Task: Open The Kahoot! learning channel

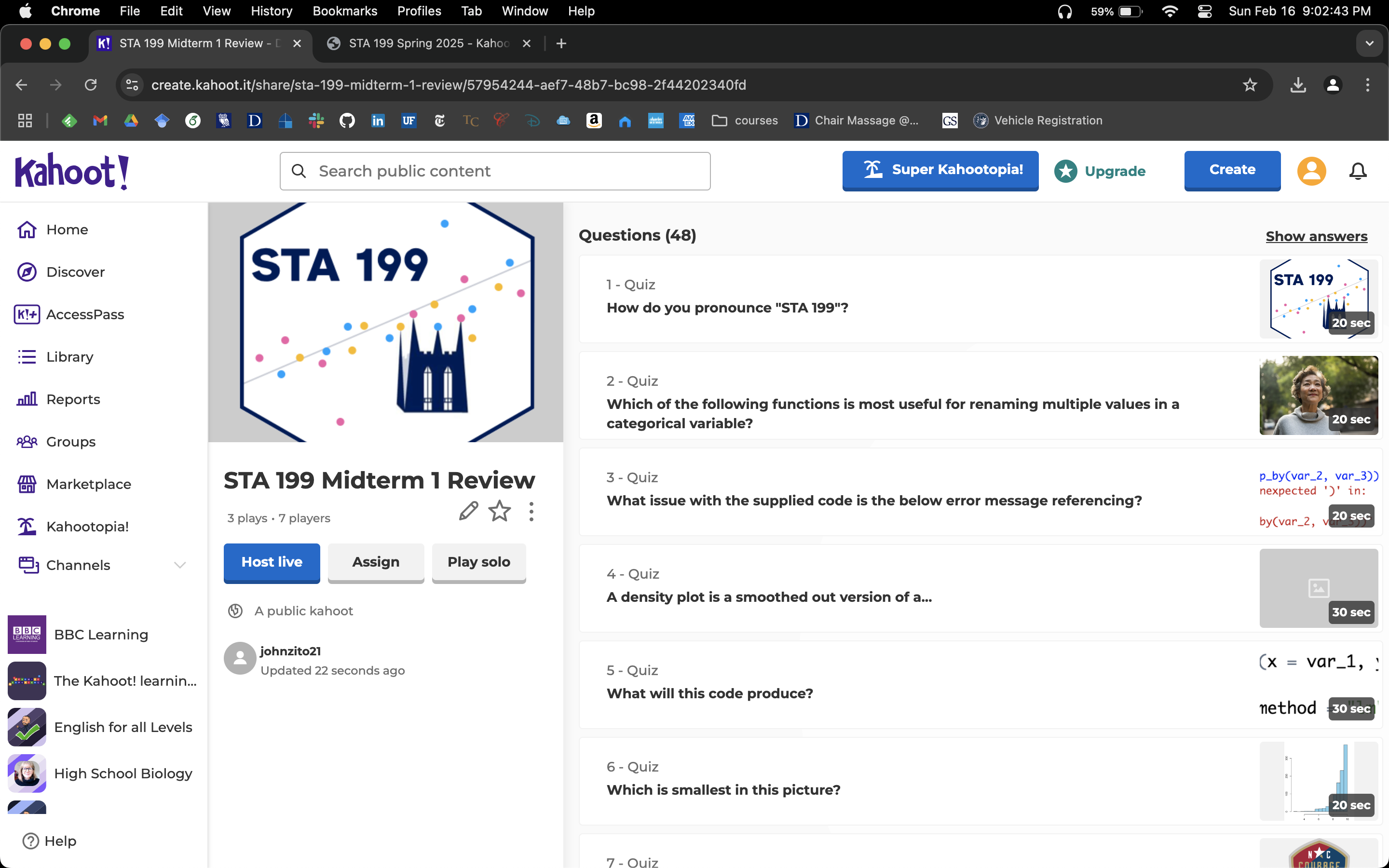Action: coord(102,681)
